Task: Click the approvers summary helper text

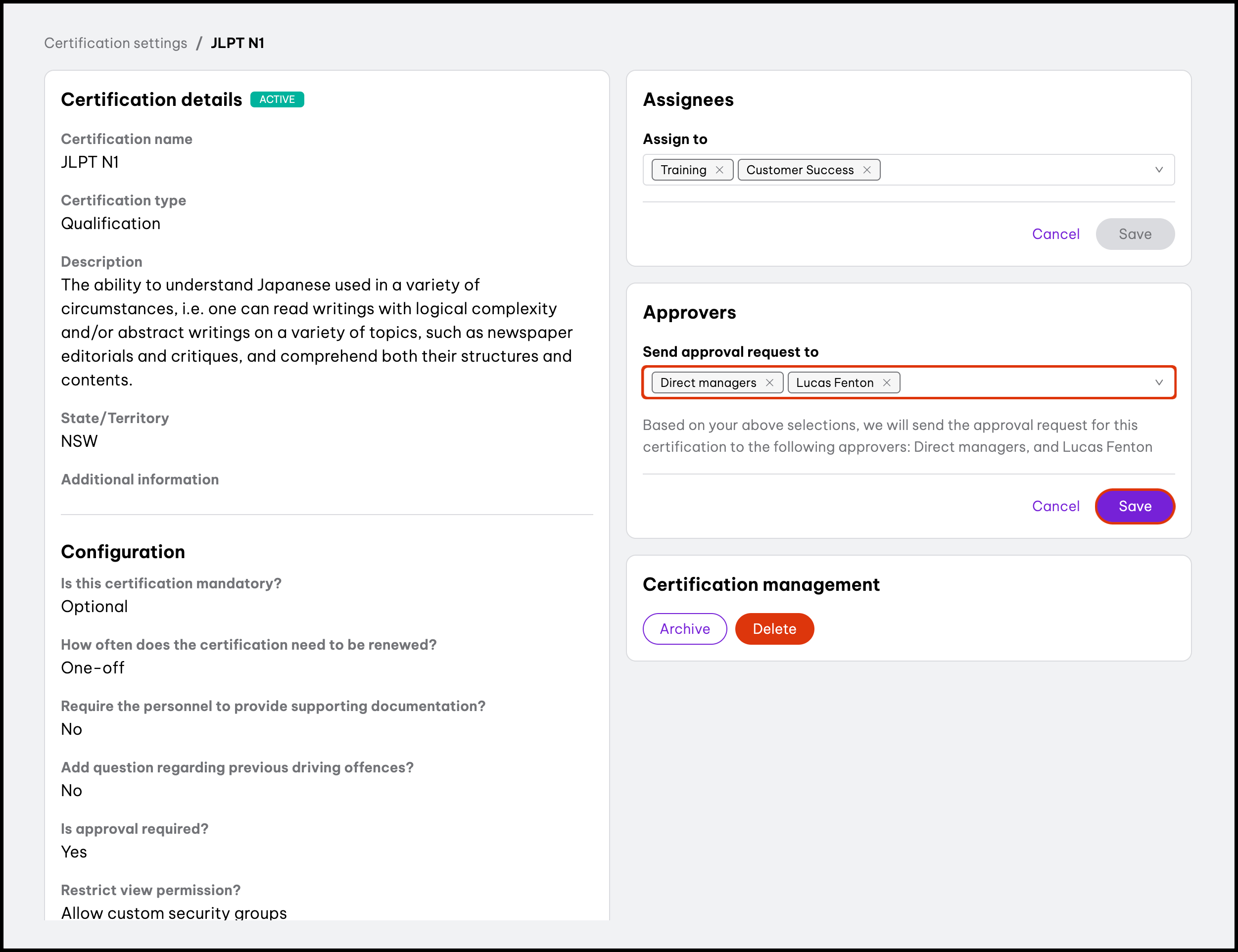Action: tap(897, 436)
